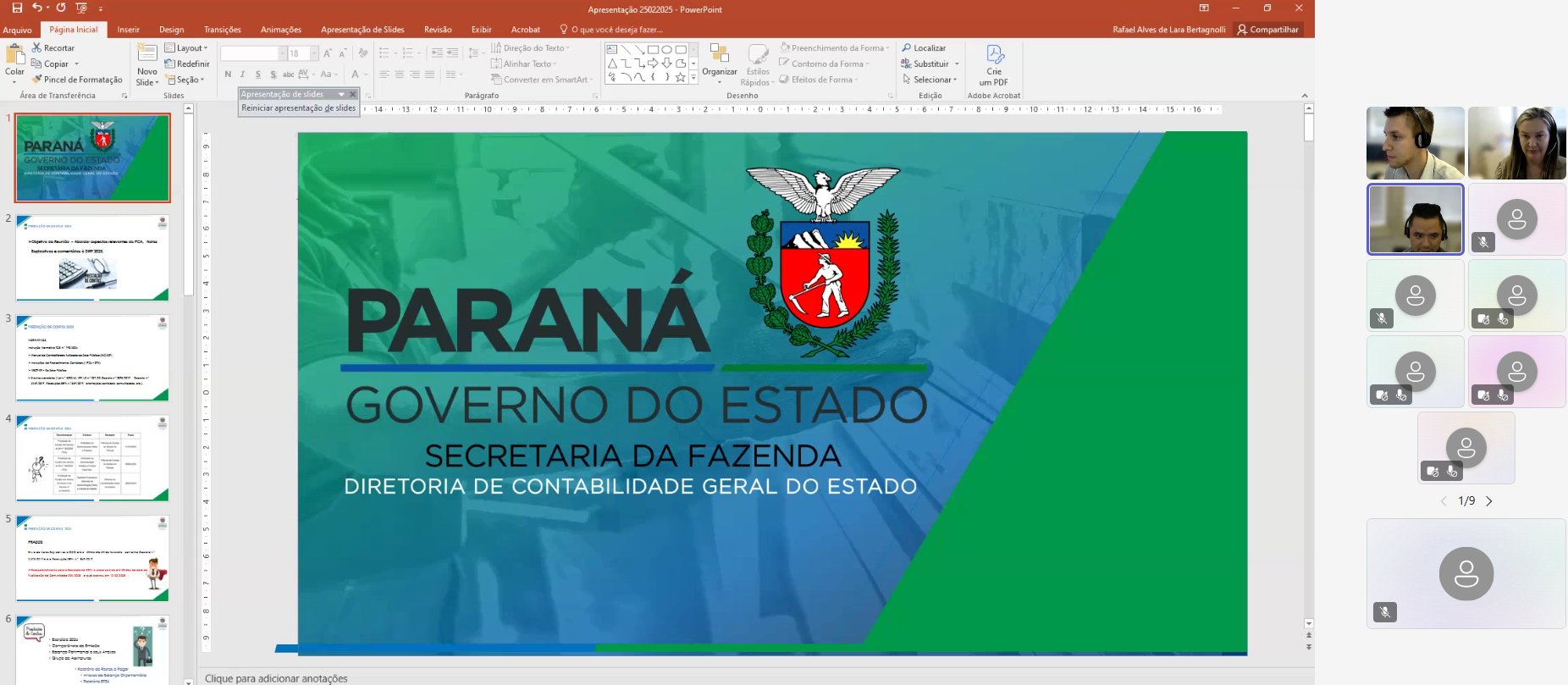
Task: Click Reiniciar apresentação de slides
Action: click(x=299, y=108)
